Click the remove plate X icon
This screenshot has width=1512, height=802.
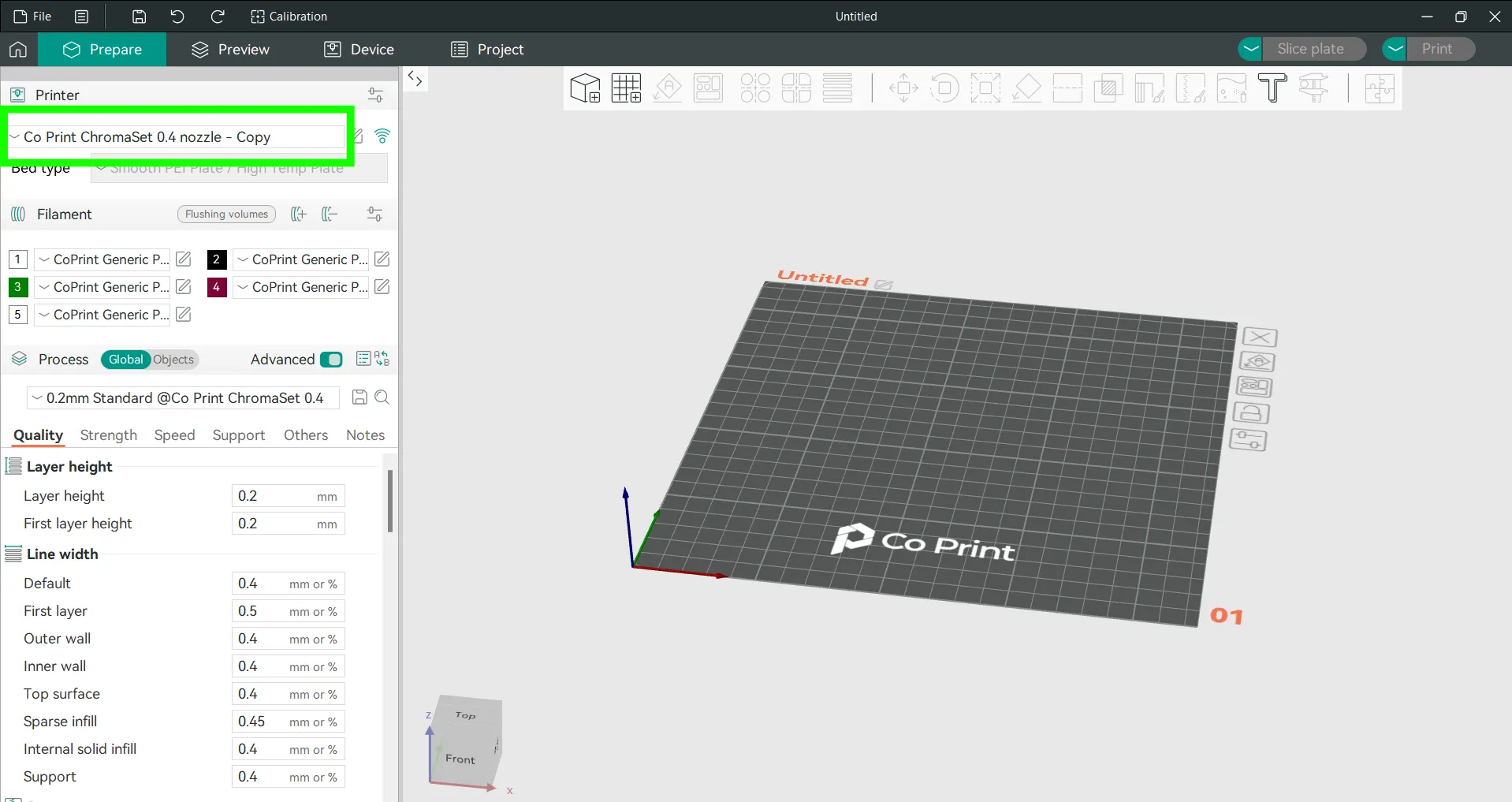(1261, 338)
